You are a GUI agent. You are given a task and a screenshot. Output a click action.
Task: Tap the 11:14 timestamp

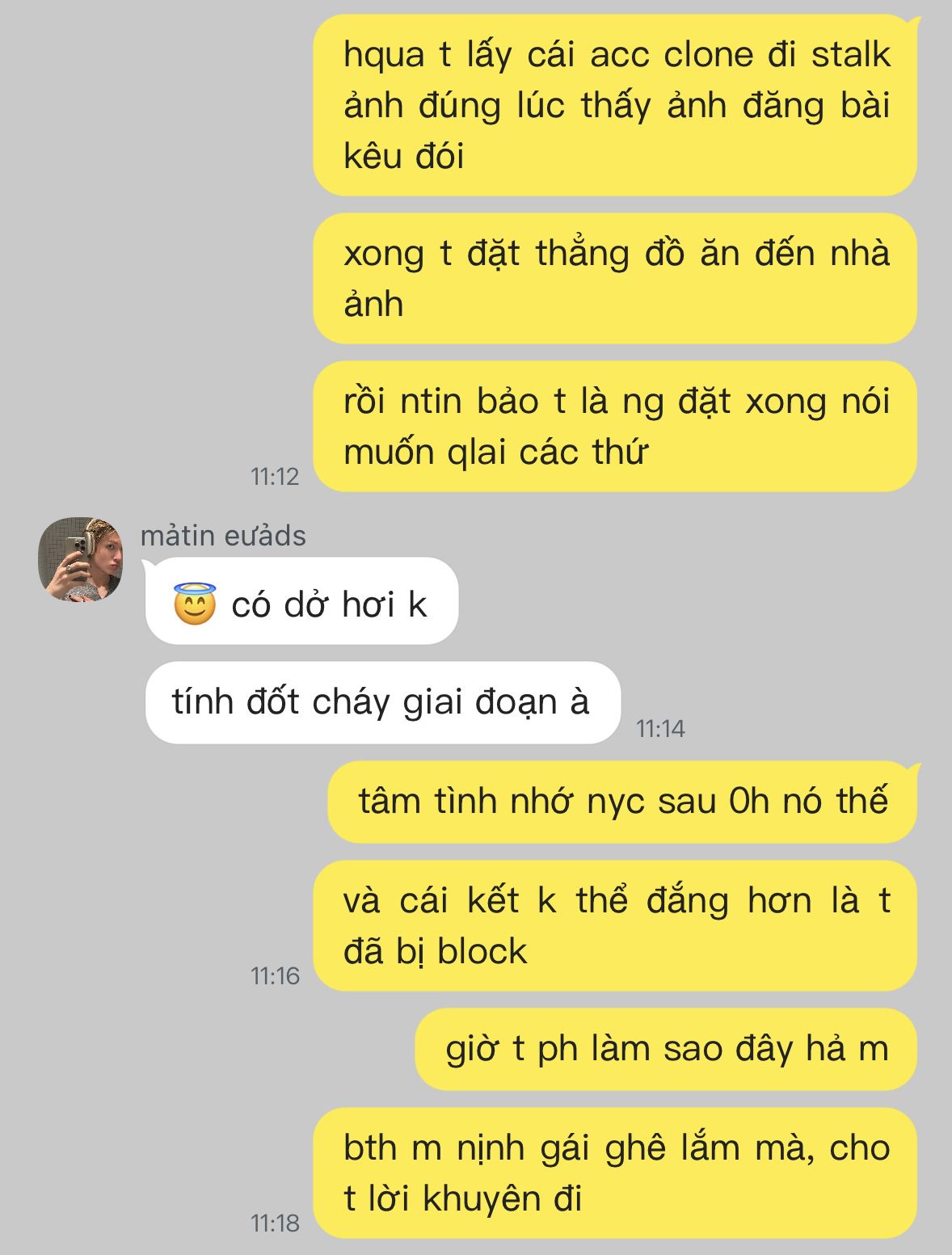[660, 729]
